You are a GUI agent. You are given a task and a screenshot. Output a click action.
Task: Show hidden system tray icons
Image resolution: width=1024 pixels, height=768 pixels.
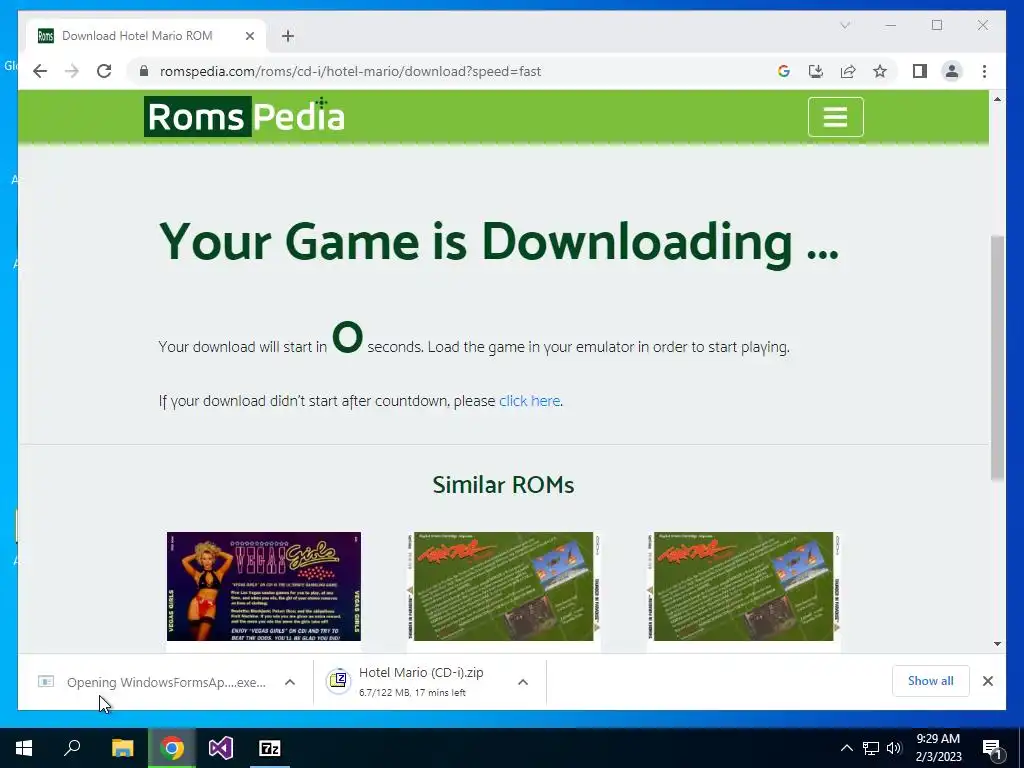click(846, 748)
